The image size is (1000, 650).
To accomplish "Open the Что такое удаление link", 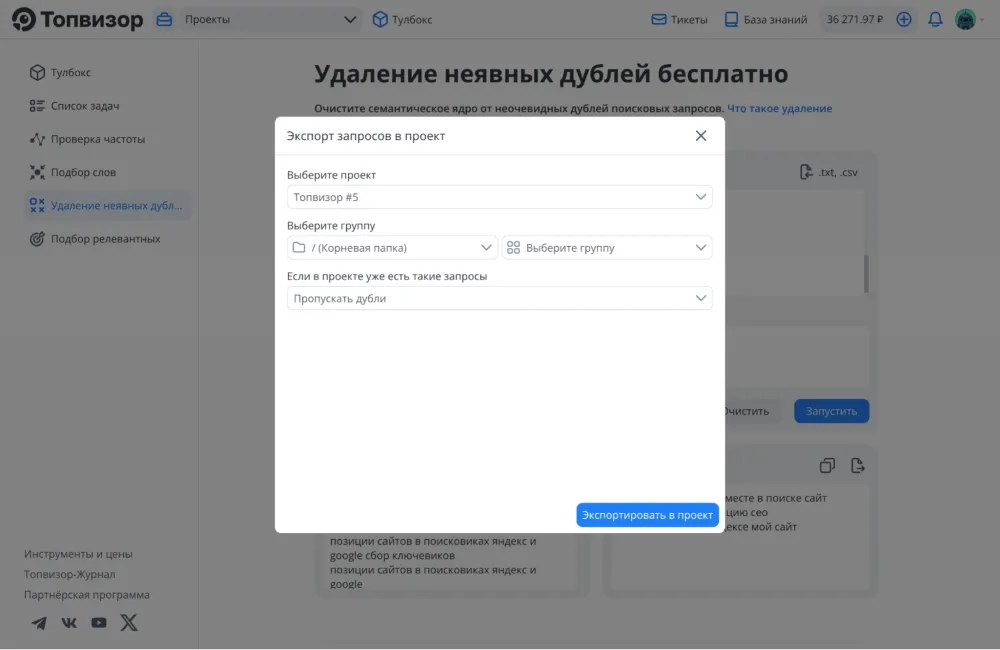I will coord(779,108).
